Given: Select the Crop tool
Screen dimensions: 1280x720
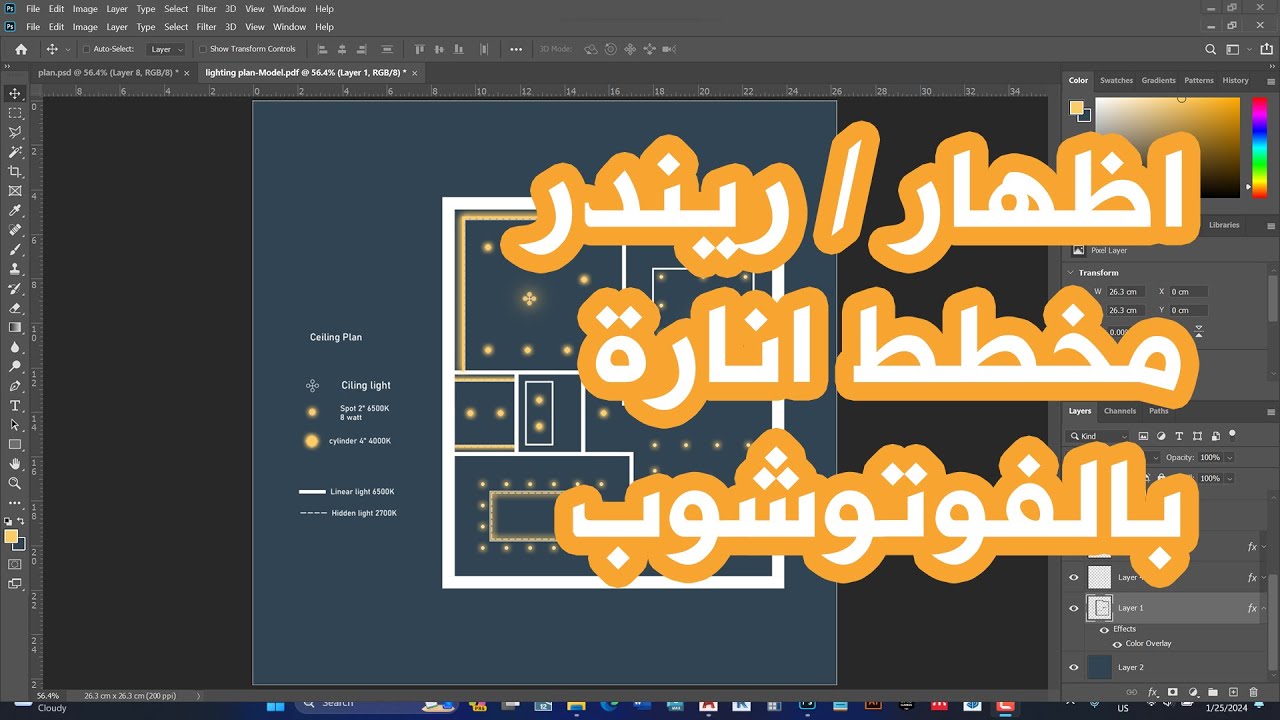Looking at the screenshot, I should tap(15, 171).
